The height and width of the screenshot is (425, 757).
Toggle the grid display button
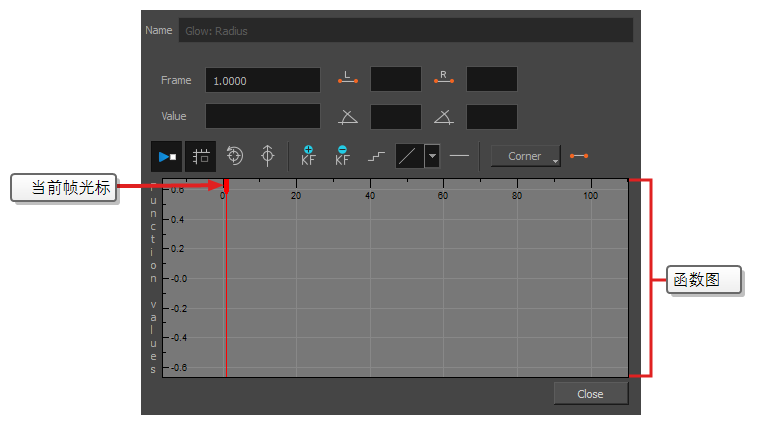[x=201, y=156]
